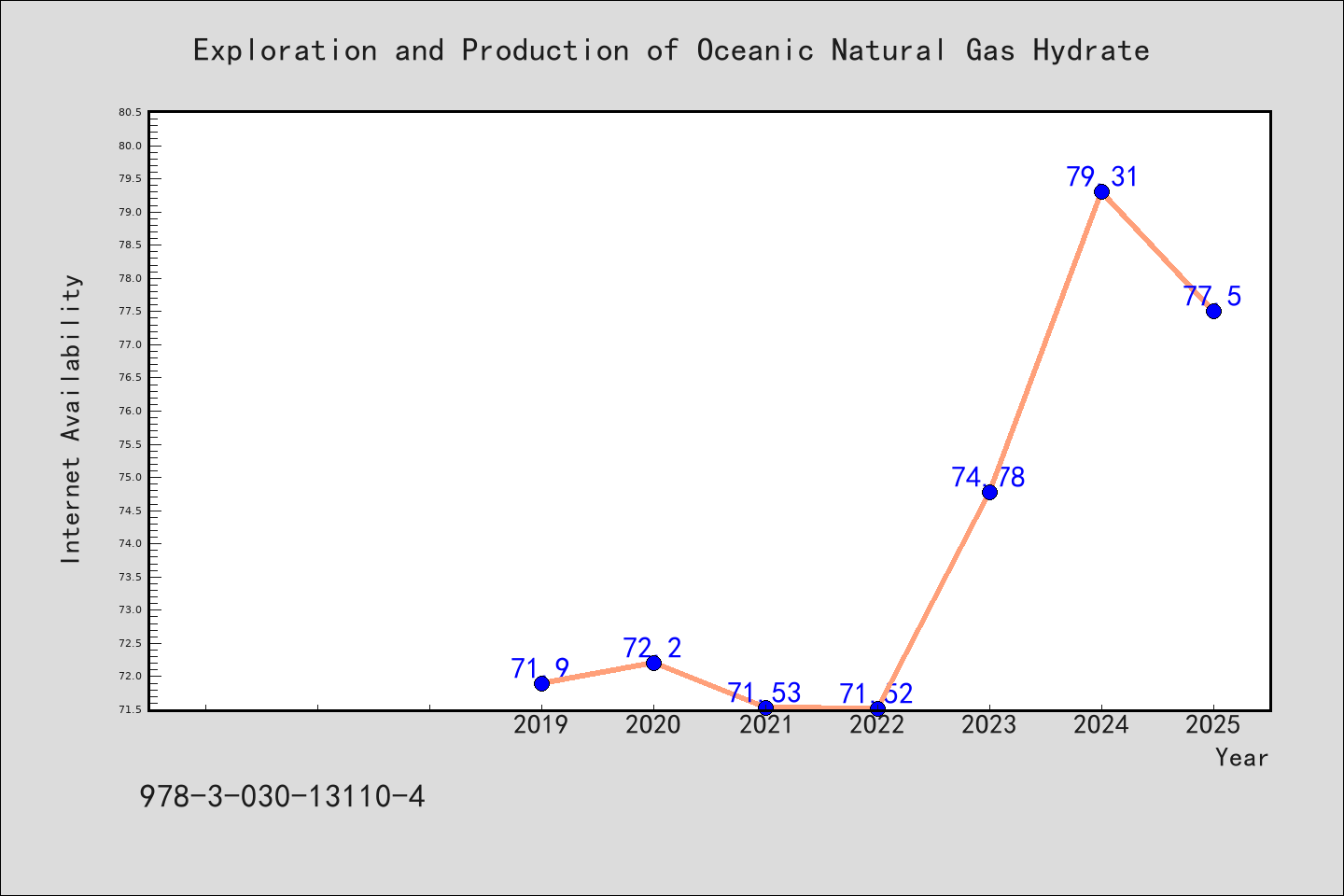Click the y-axis tick label 71.5

coord(130,709)
